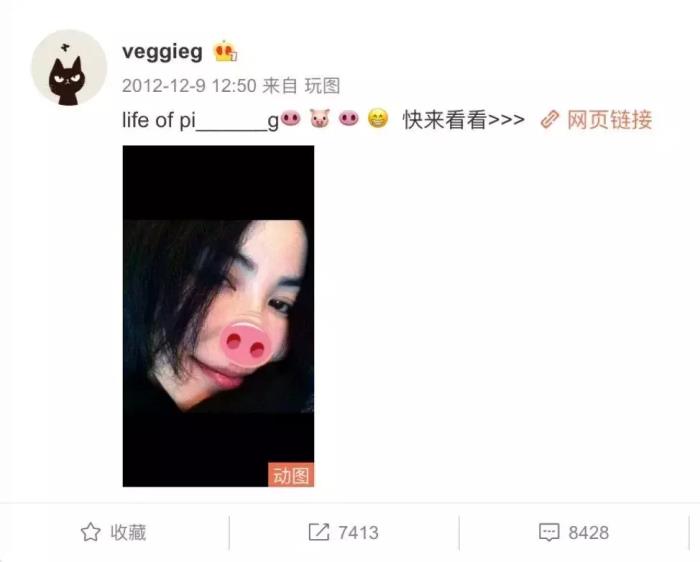This screenshot has width=700, height=562.
Task: Open the black cat profile avatar
Action: click(x=69, y=67)
